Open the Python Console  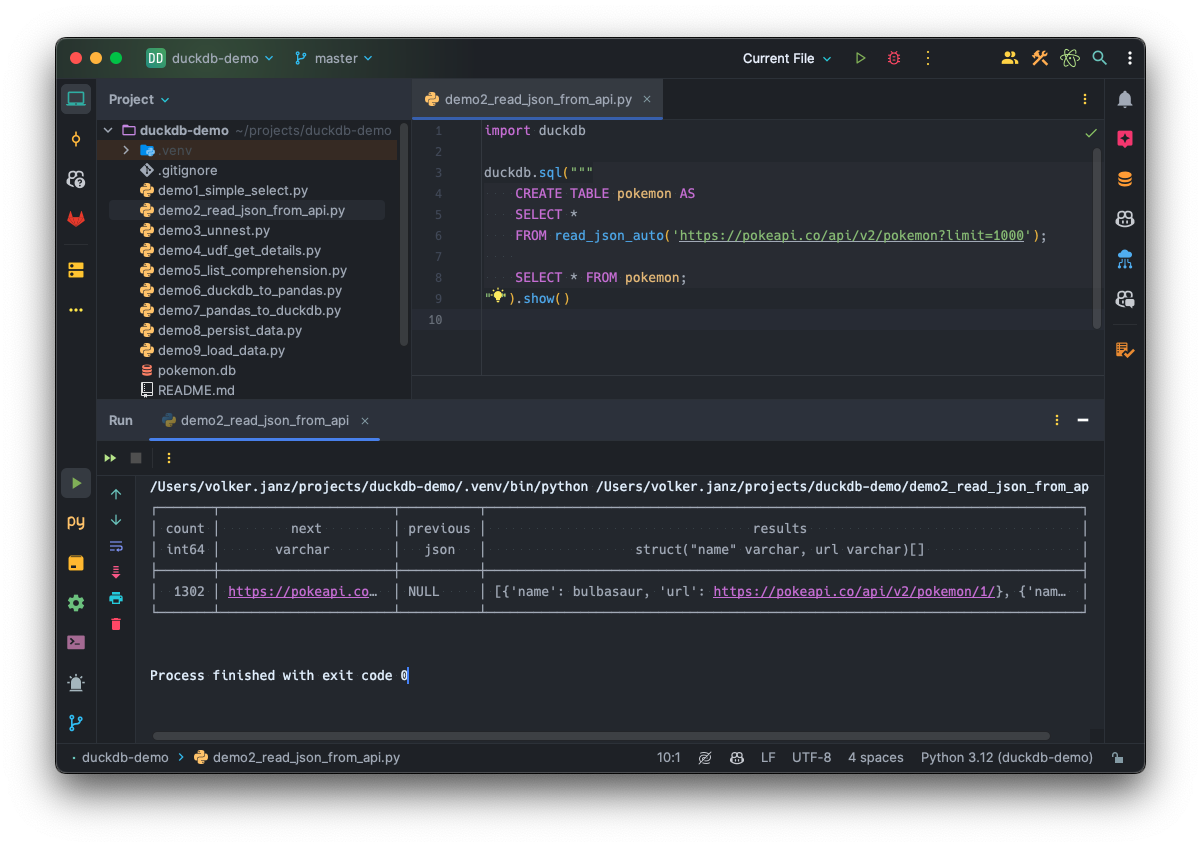pyautogui.click(x=75, y=521)
